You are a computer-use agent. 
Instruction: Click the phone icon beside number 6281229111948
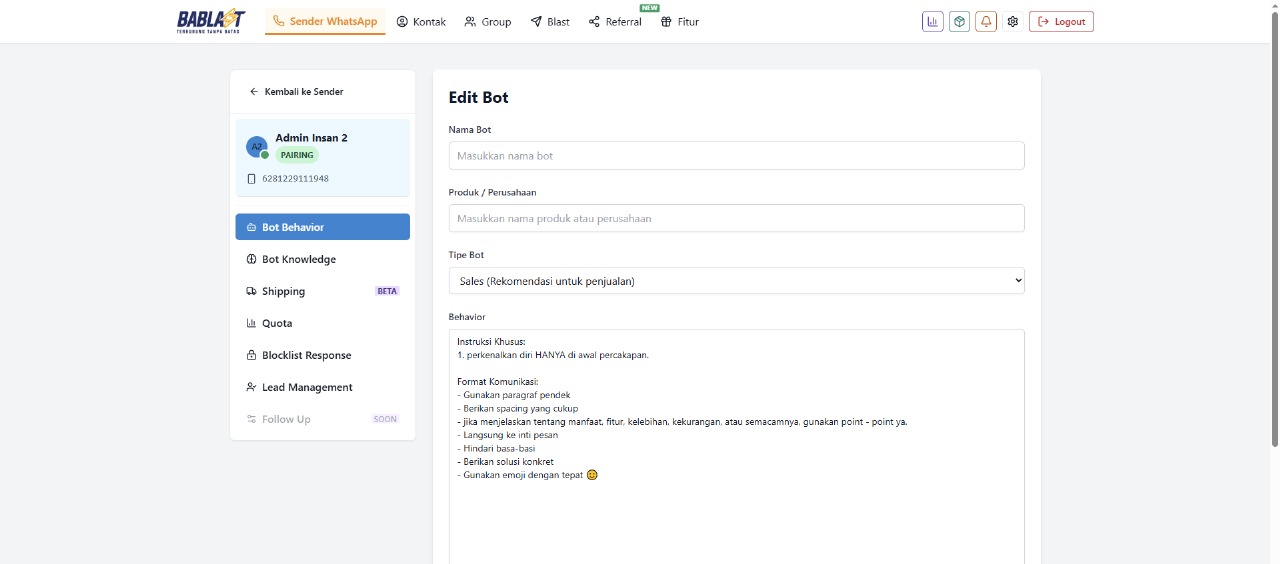(x=252, y=179)
